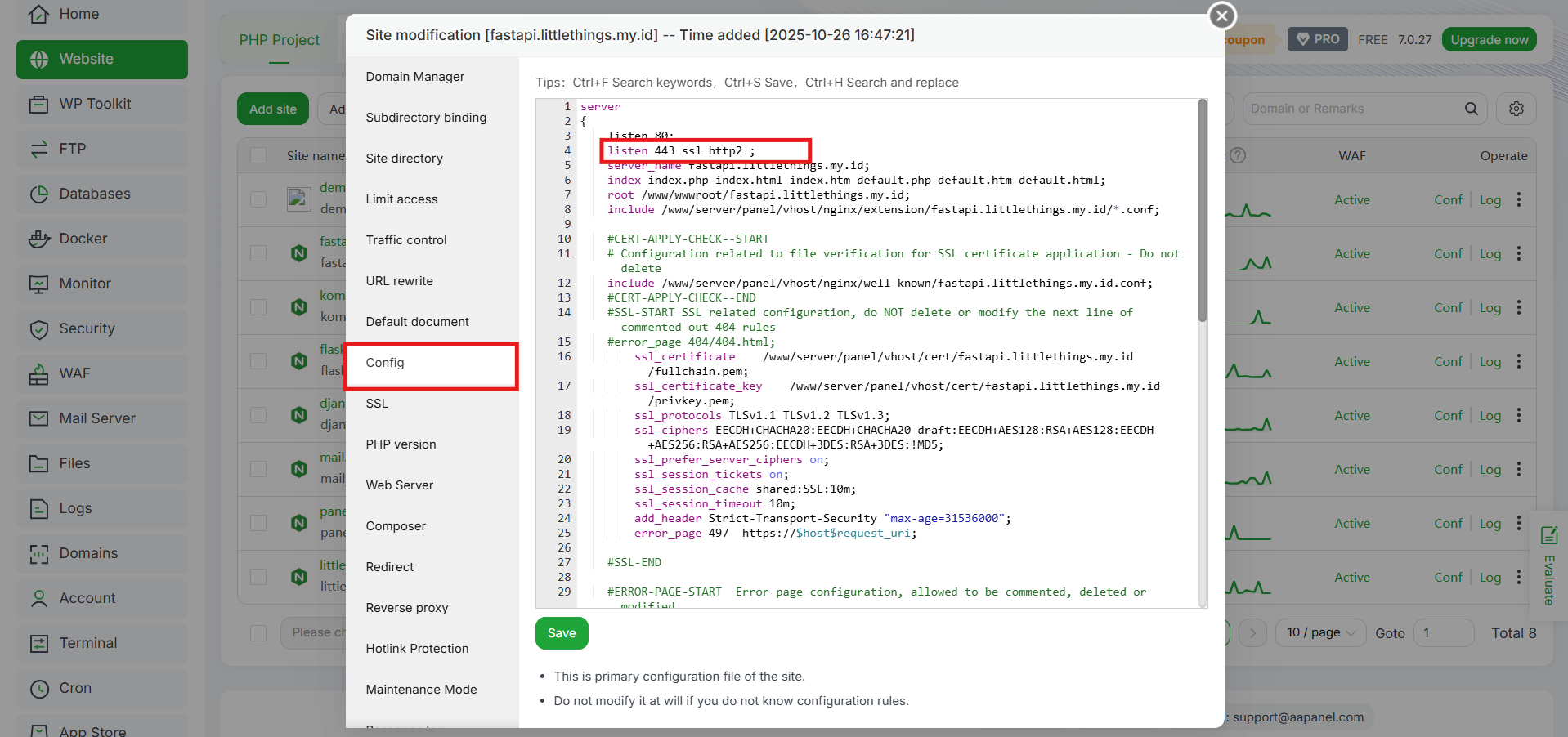
Task: Click the Upgrade now button
Action: click(x=1489, y=40)
